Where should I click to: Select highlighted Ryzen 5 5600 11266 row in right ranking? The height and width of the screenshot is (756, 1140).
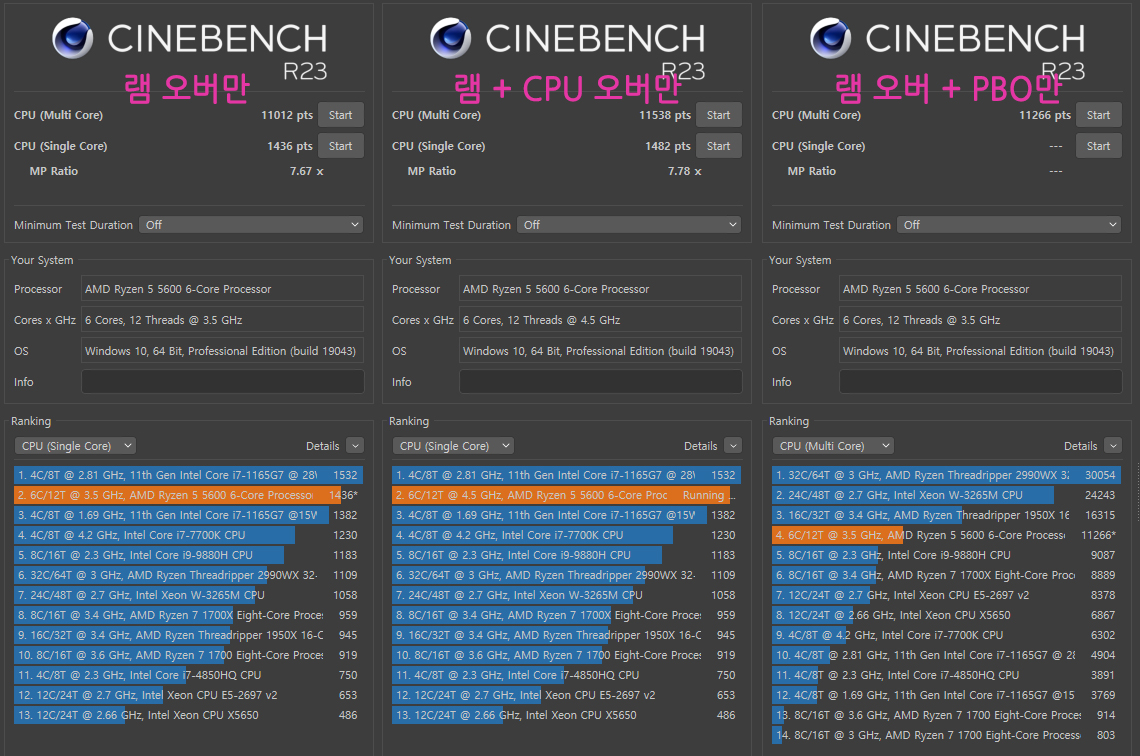coord(947,535)
